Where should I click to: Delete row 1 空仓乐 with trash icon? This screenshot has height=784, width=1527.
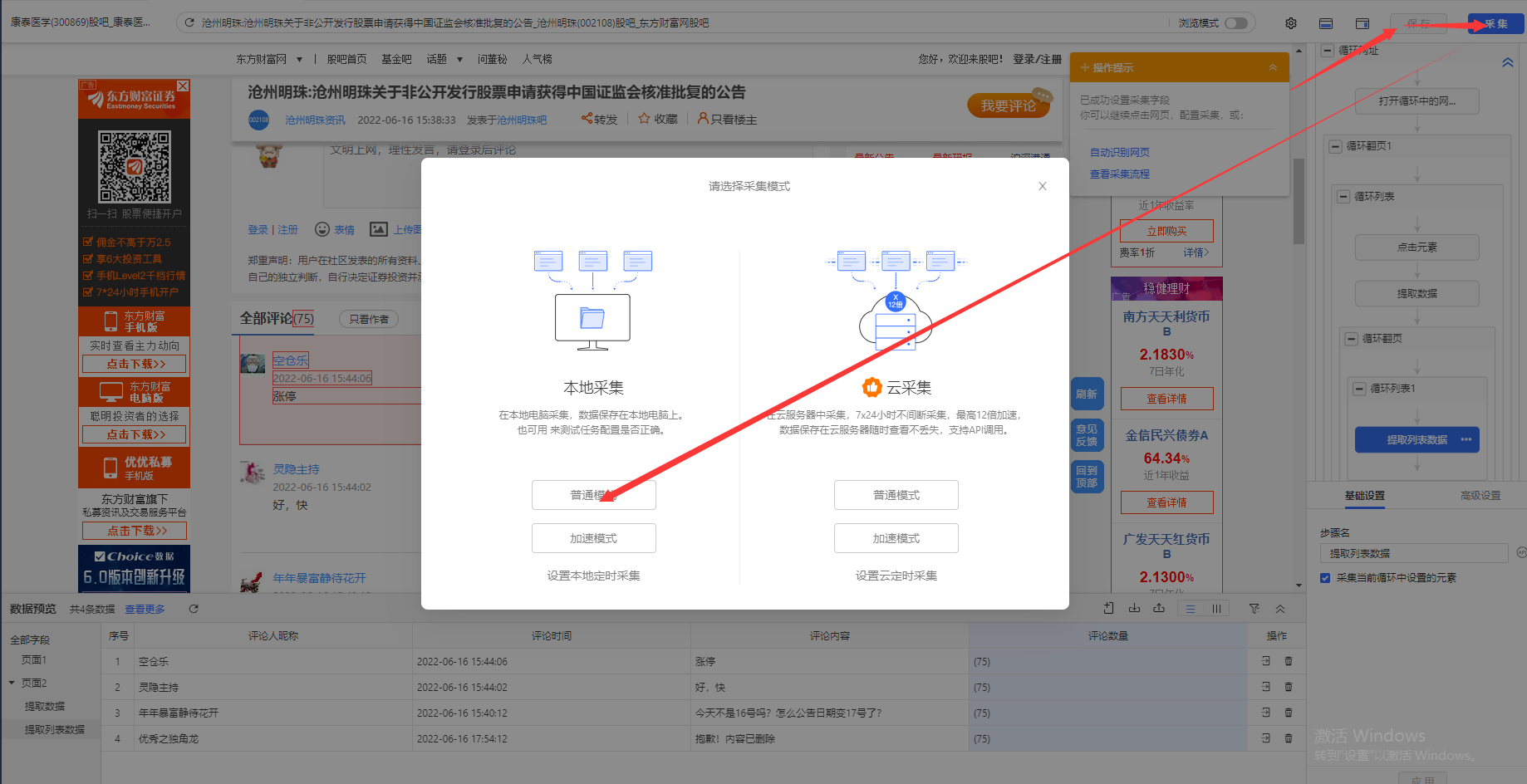click(x=1289, y=662)
